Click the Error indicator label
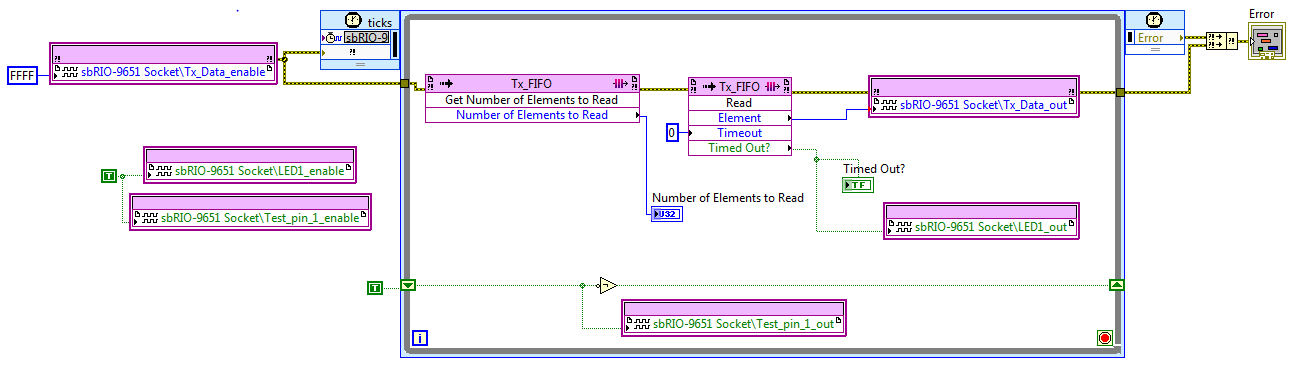The width and height of the screenshot is (1293, 367). [1263, 13]
